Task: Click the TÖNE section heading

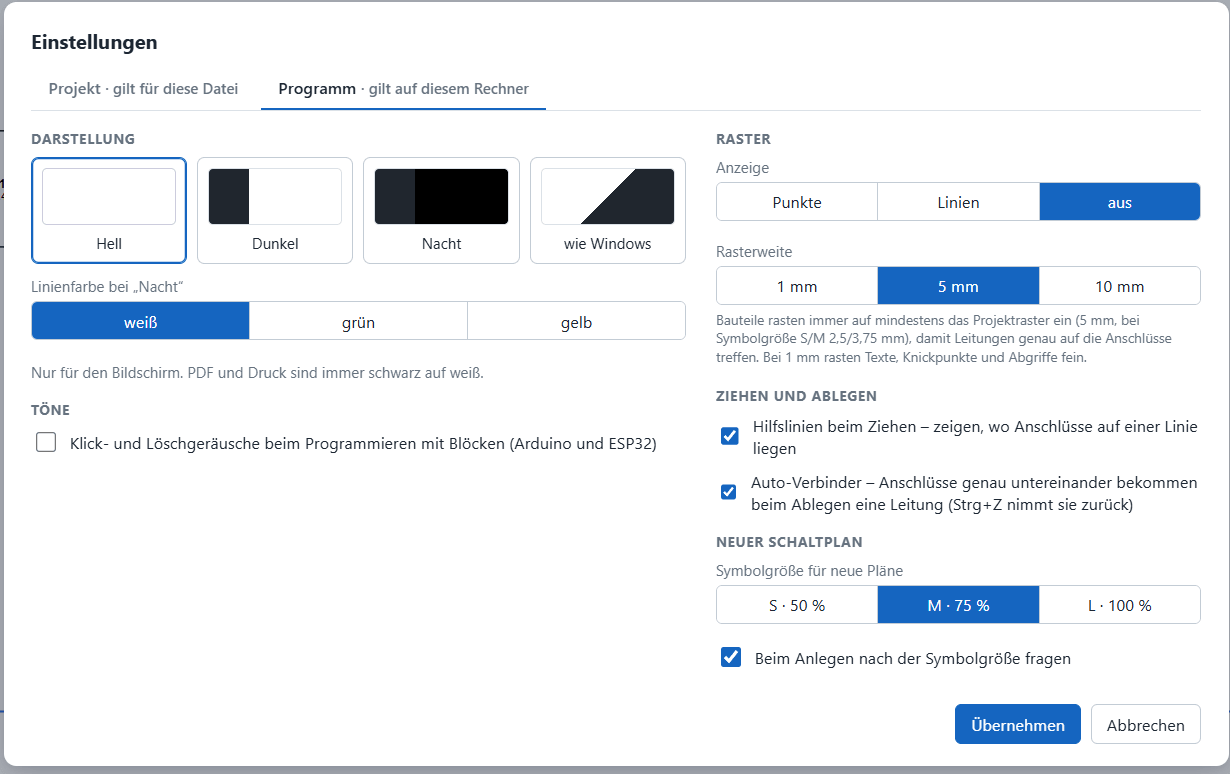Action: tap(51, 410)
